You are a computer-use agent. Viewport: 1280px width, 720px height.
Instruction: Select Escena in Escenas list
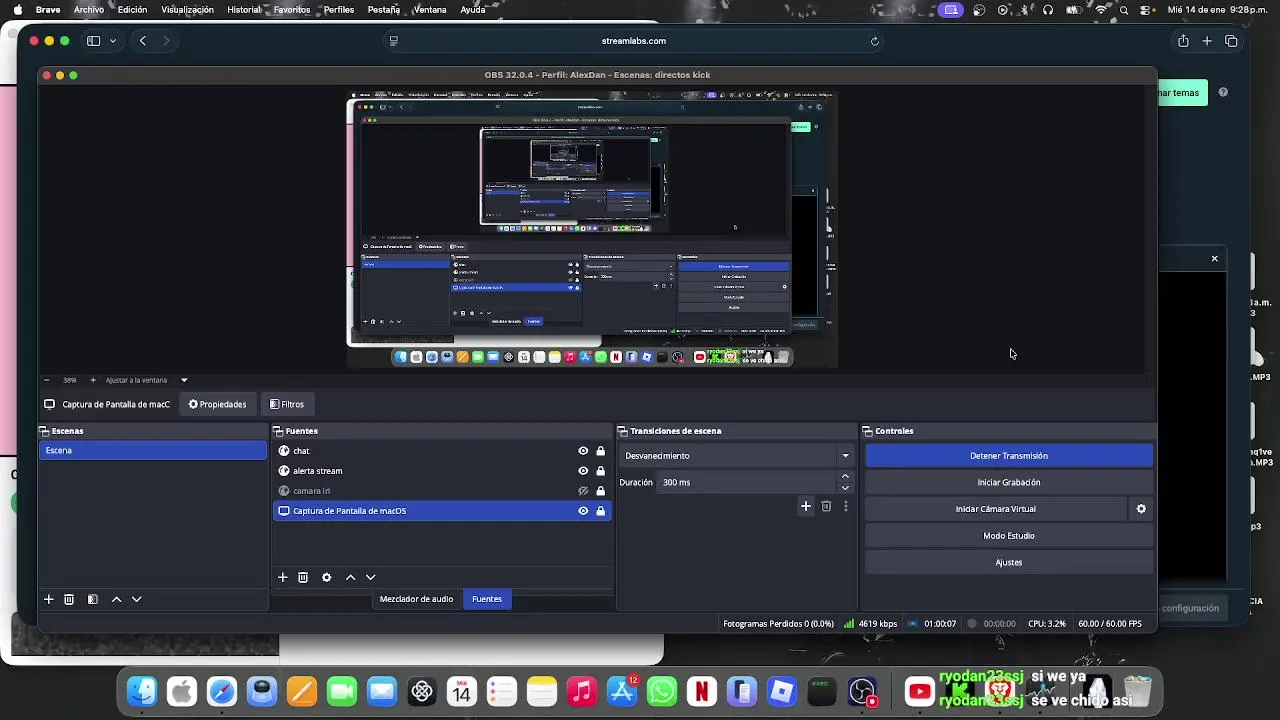[x=153, y=451]
